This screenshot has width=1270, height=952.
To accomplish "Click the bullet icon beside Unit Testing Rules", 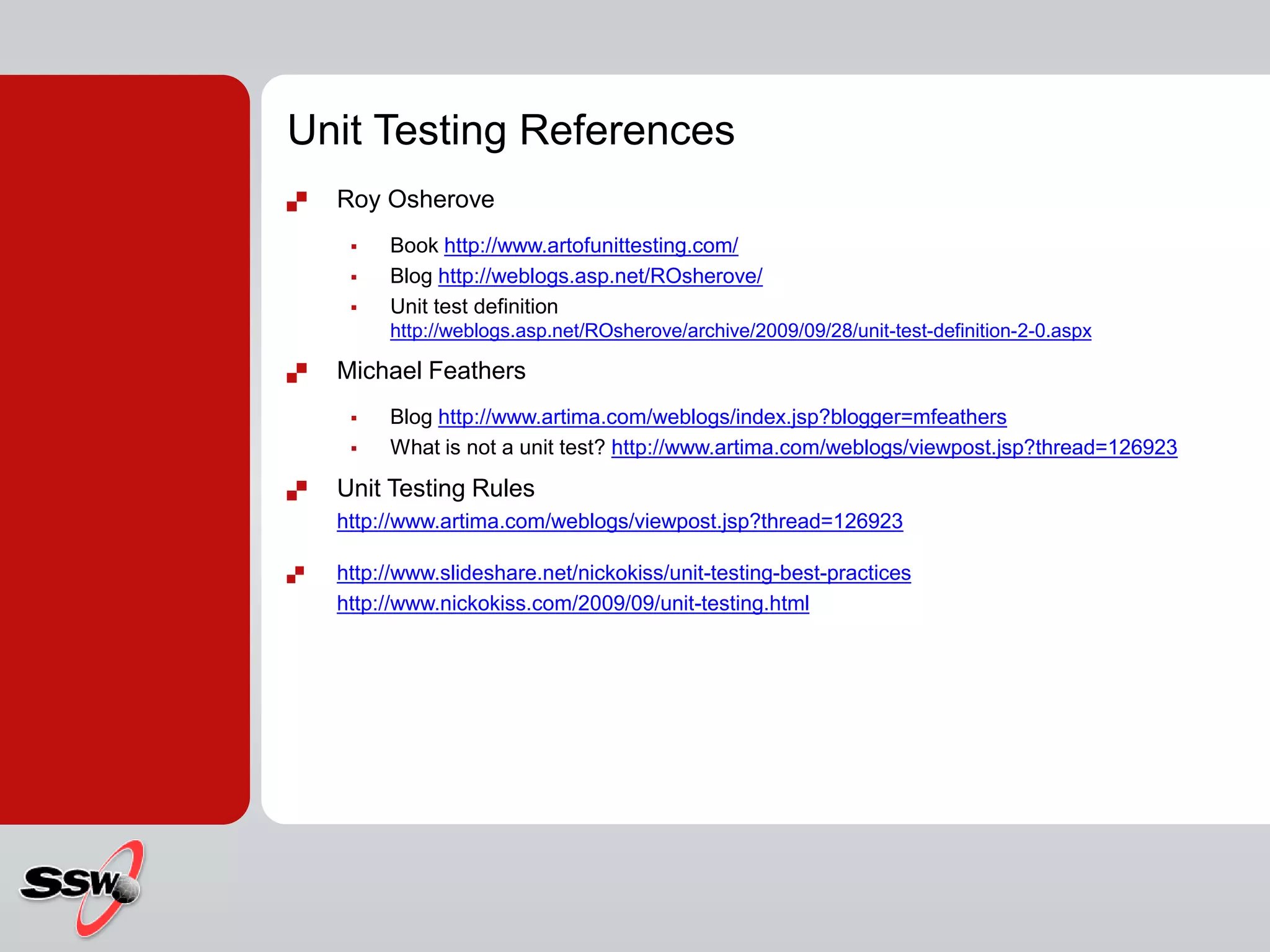I will click(296, 490).
